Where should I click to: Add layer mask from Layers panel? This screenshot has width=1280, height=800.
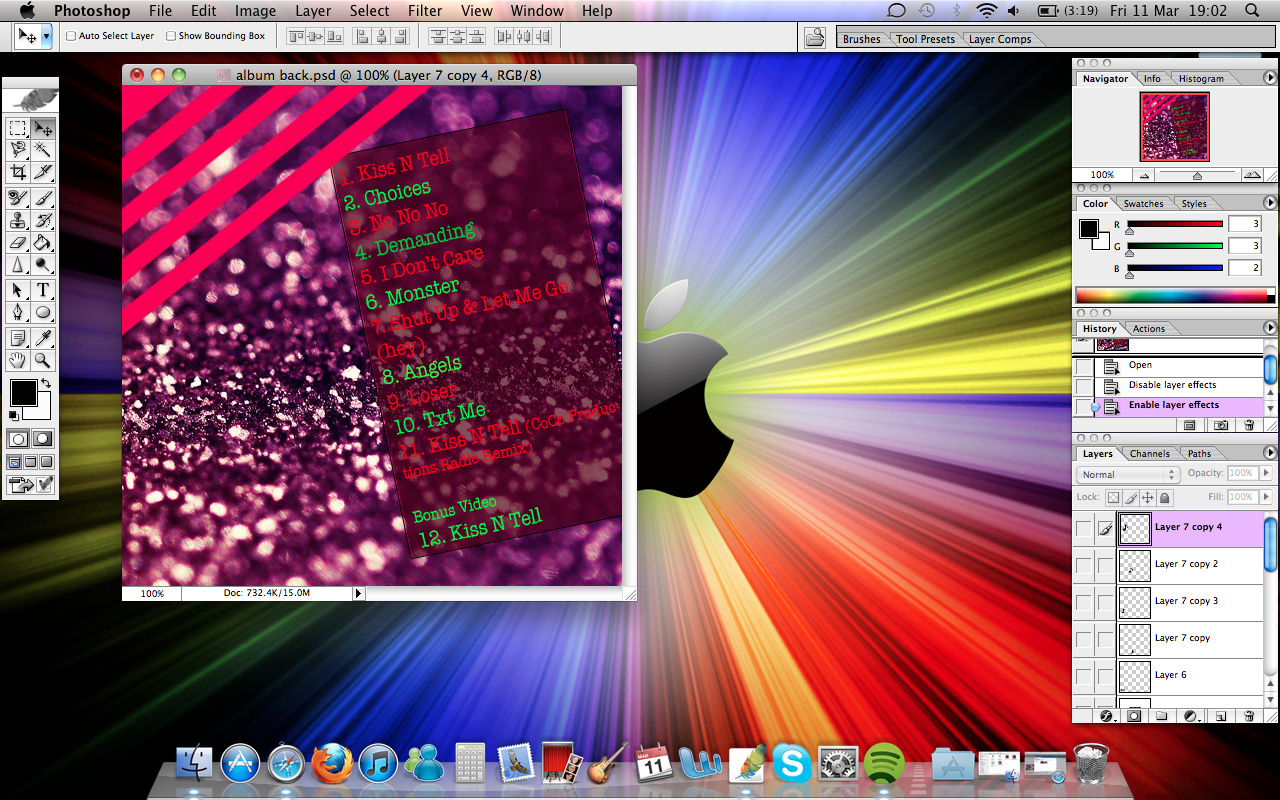1134,716
